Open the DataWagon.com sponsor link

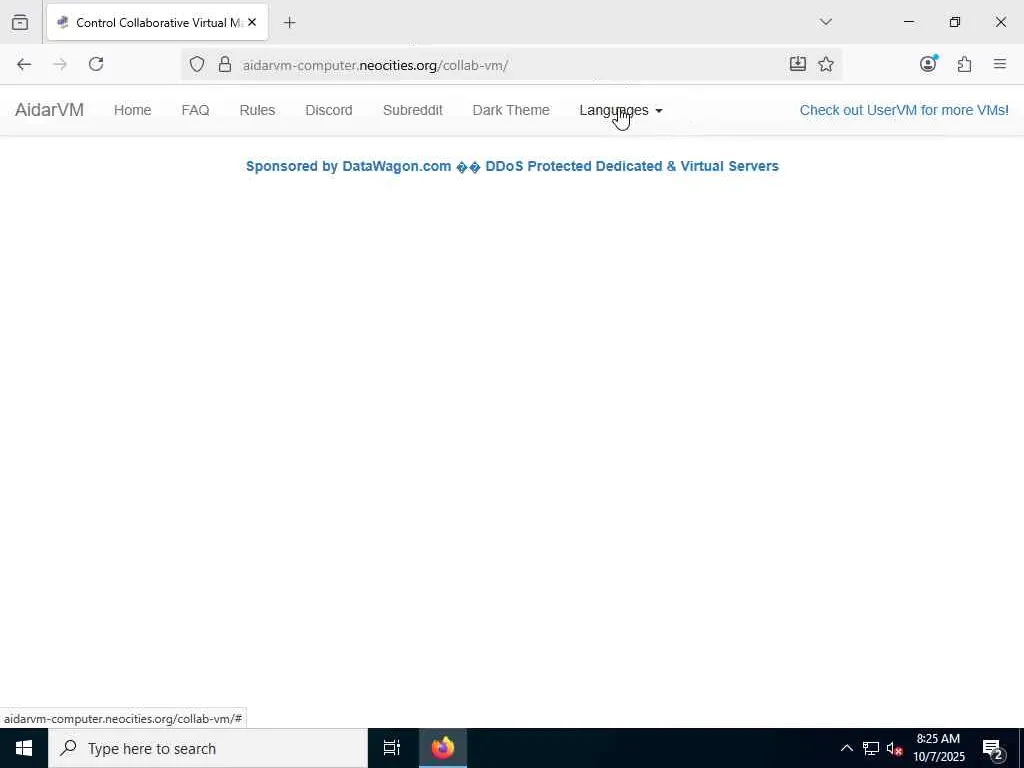click(512, 166)
